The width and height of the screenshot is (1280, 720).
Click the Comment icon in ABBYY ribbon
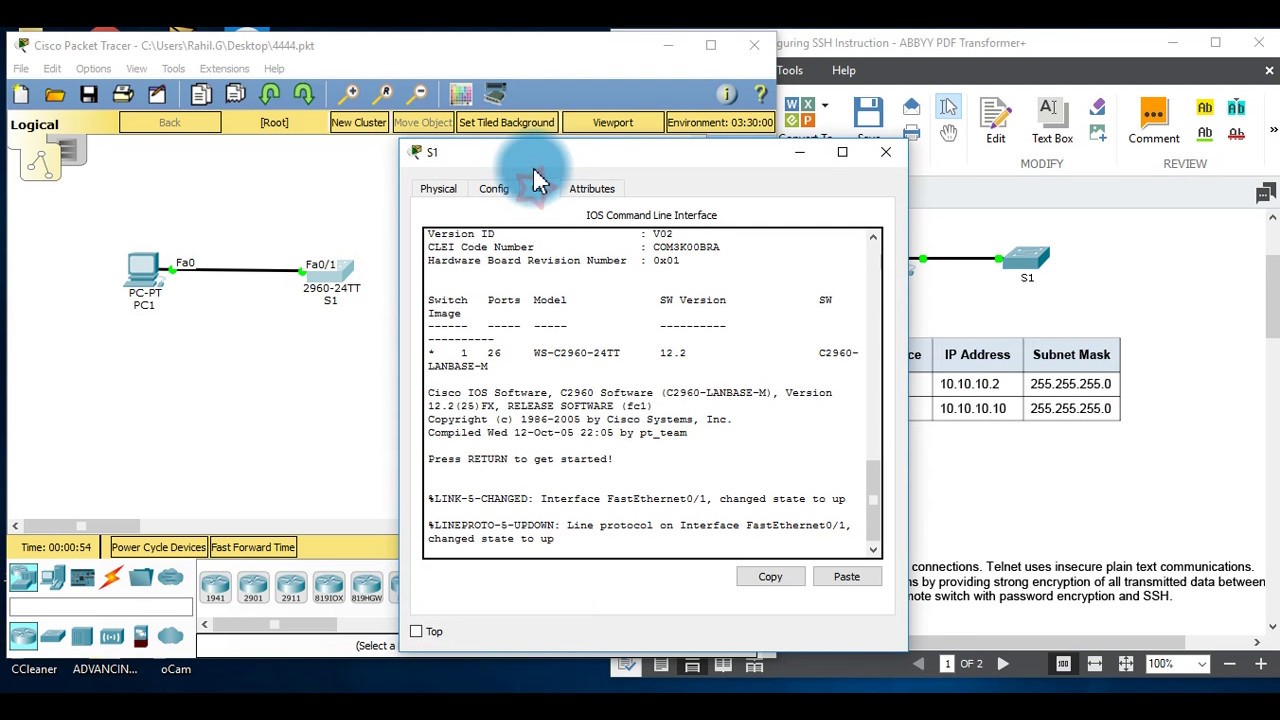coord(1154,122)
